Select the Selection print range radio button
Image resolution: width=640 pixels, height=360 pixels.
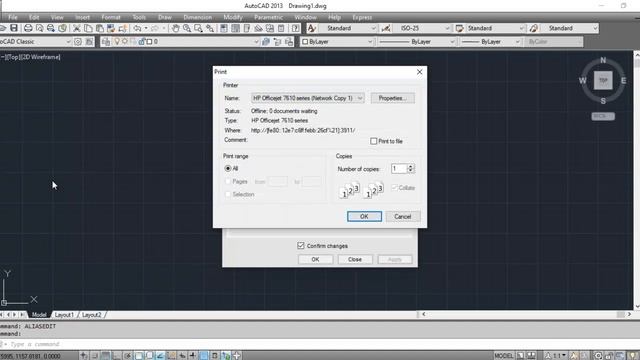(228, 195)
